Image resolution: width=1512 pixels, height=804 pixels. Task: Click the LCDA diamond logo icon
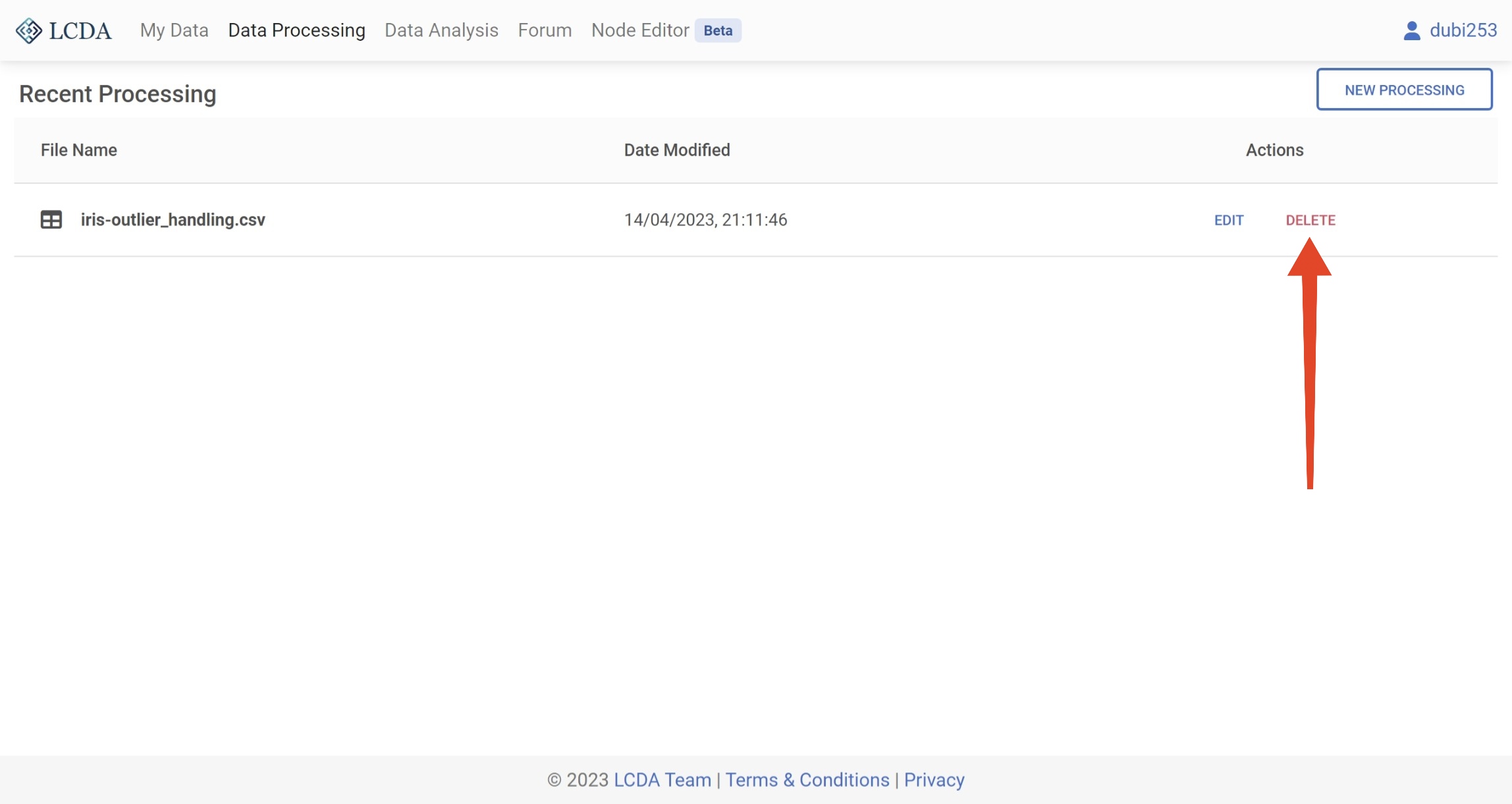coord(29,31)
